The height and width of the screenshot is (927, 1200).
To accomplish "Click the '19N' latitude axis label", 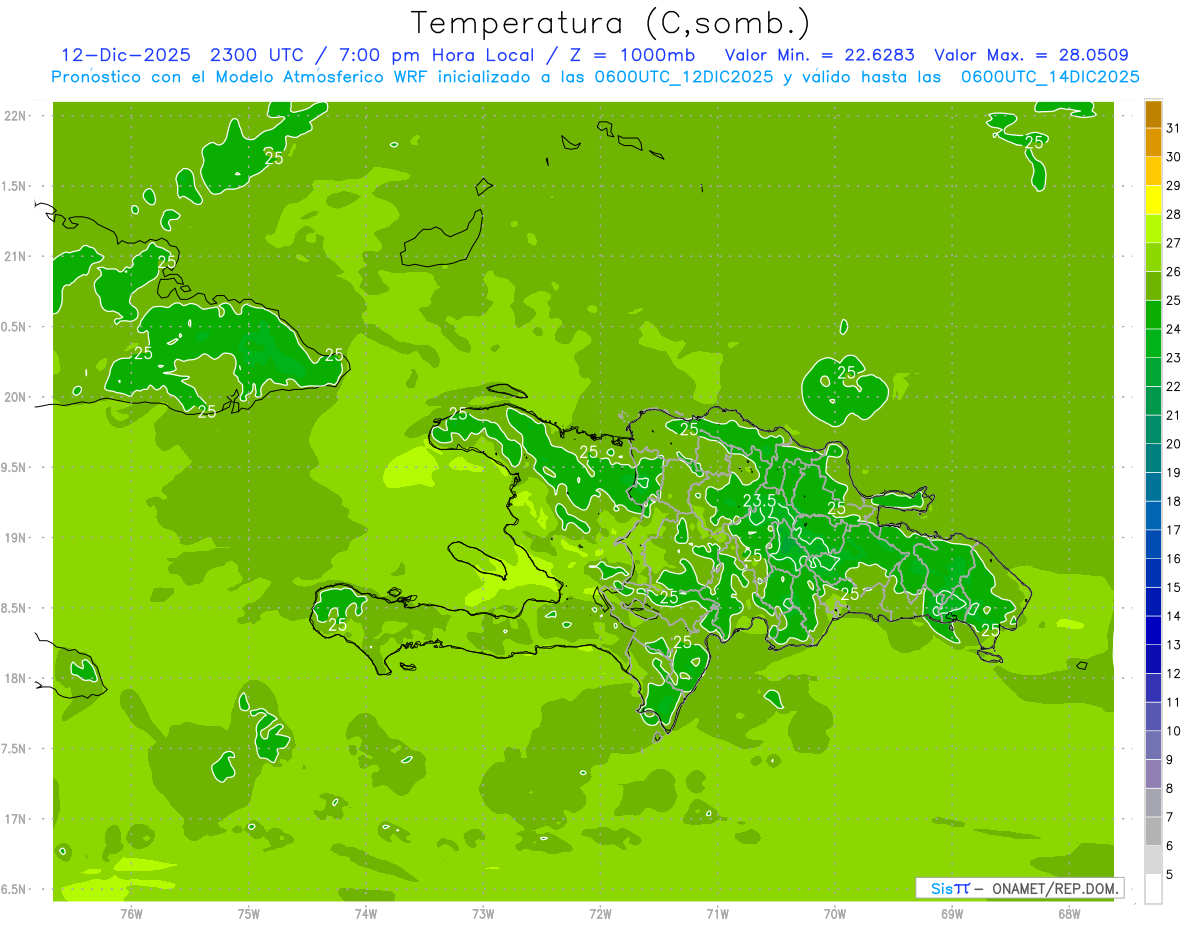I will [x=16, y=537].
